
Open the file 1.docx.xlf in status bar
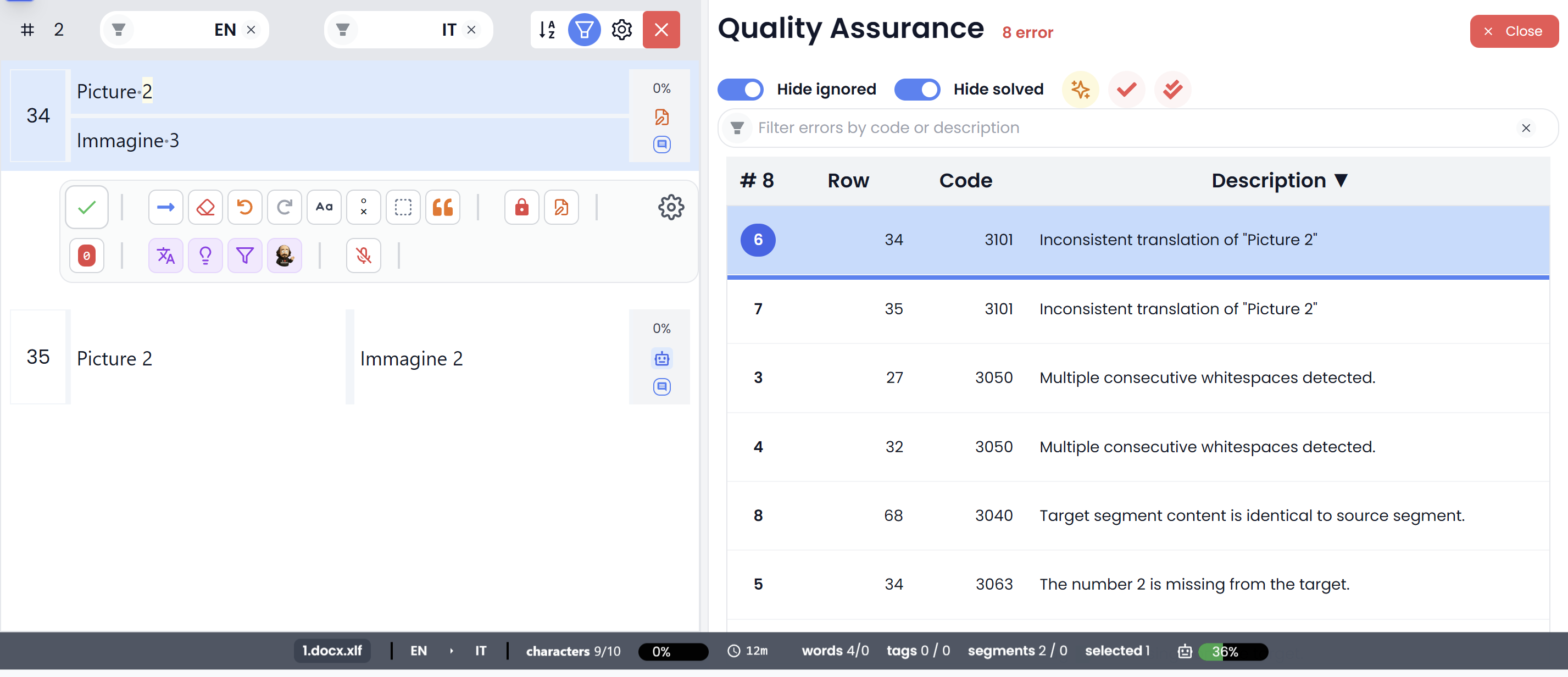(x=332, y=650)
